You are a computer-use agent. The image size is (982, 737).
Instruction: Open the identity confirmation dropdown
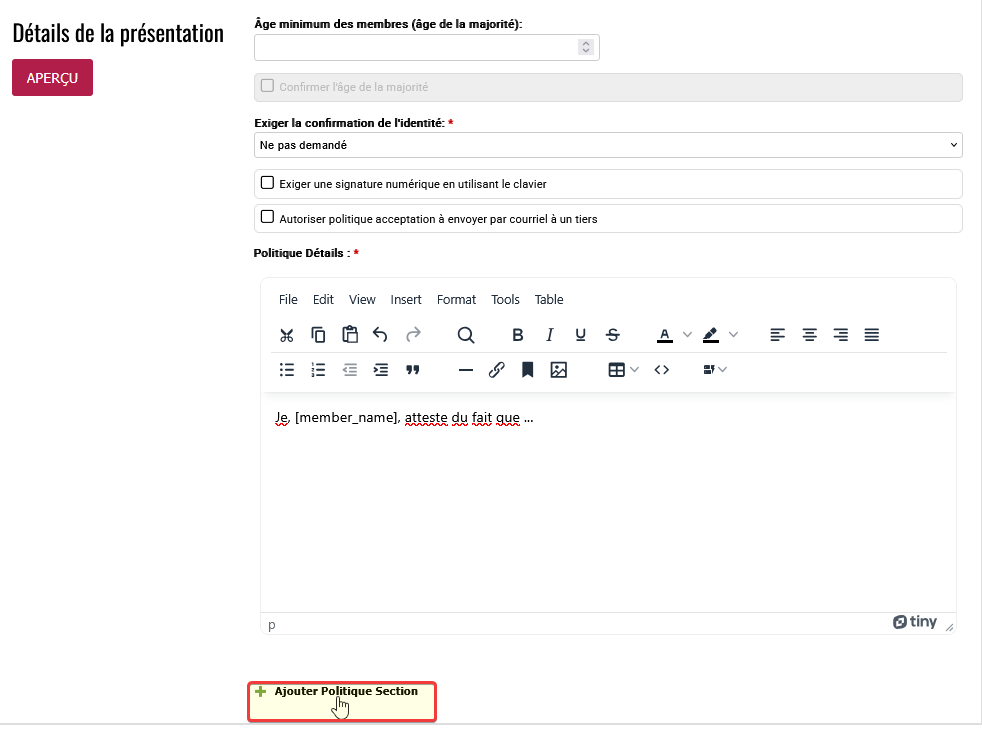pyautogui.click(x=608, y=145)
